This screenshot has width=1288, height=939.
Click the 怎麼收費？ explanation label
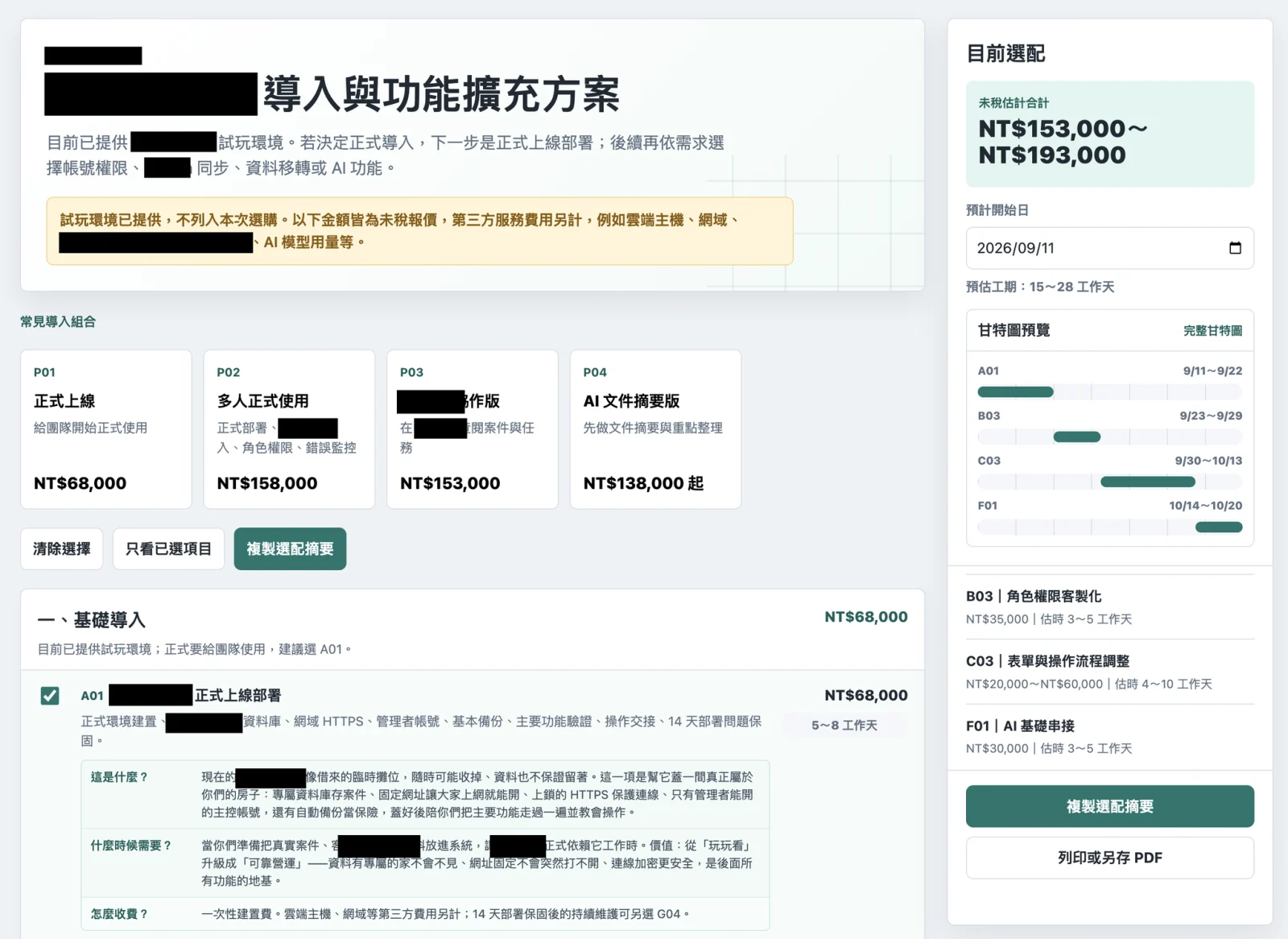tap(119, 914)
